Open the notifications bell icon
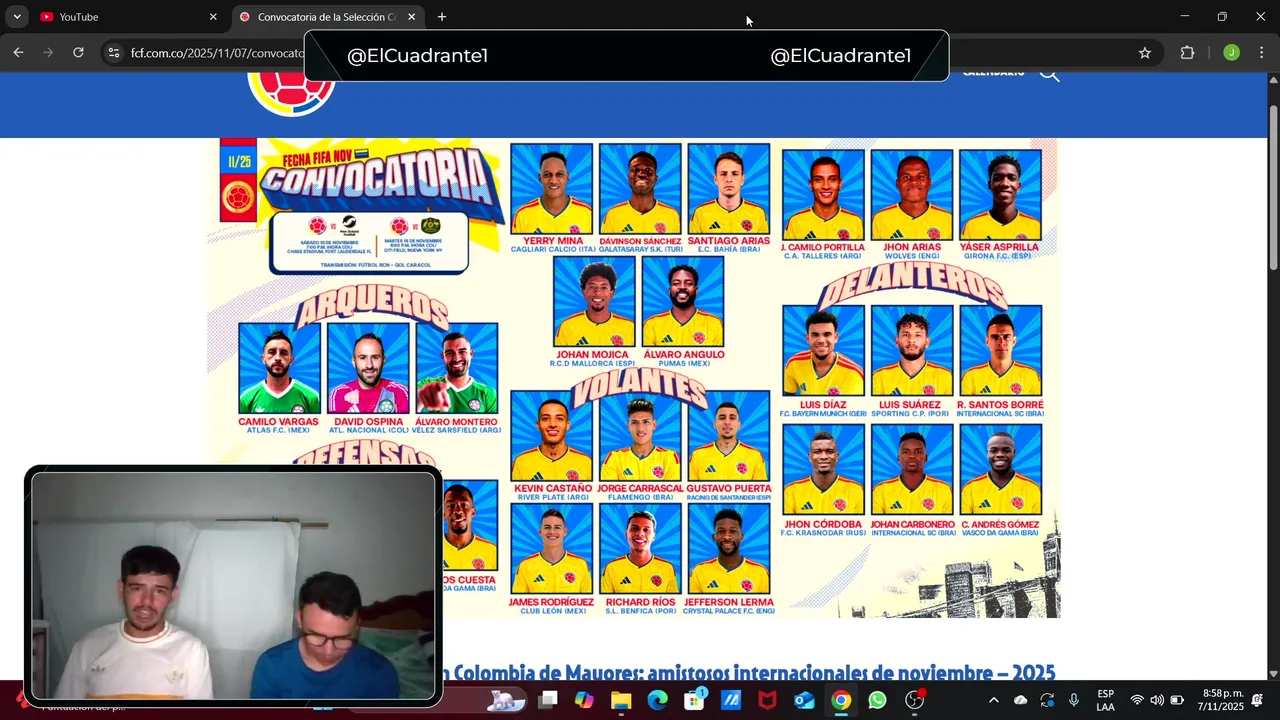 point(1257,700)
